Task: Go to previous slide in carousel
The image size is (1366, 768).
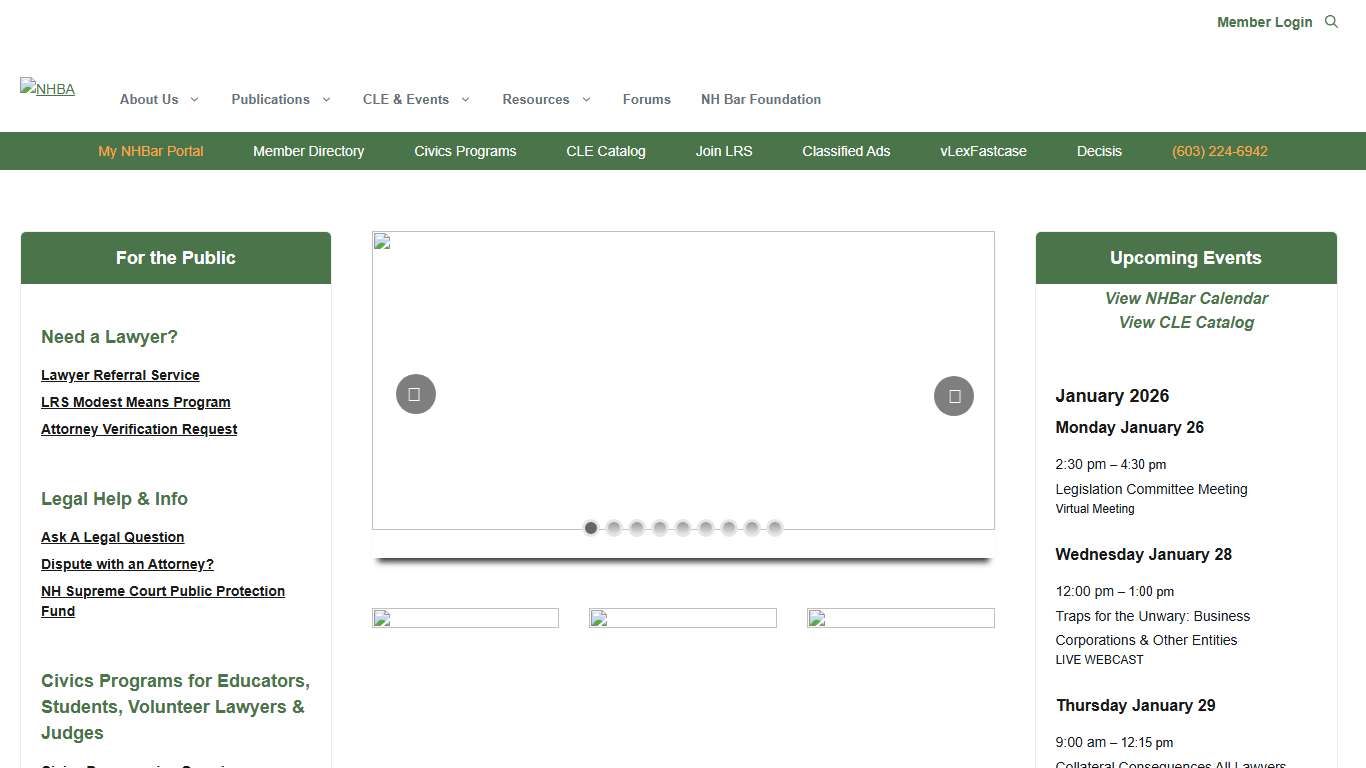Action: (x=415, y=394)
